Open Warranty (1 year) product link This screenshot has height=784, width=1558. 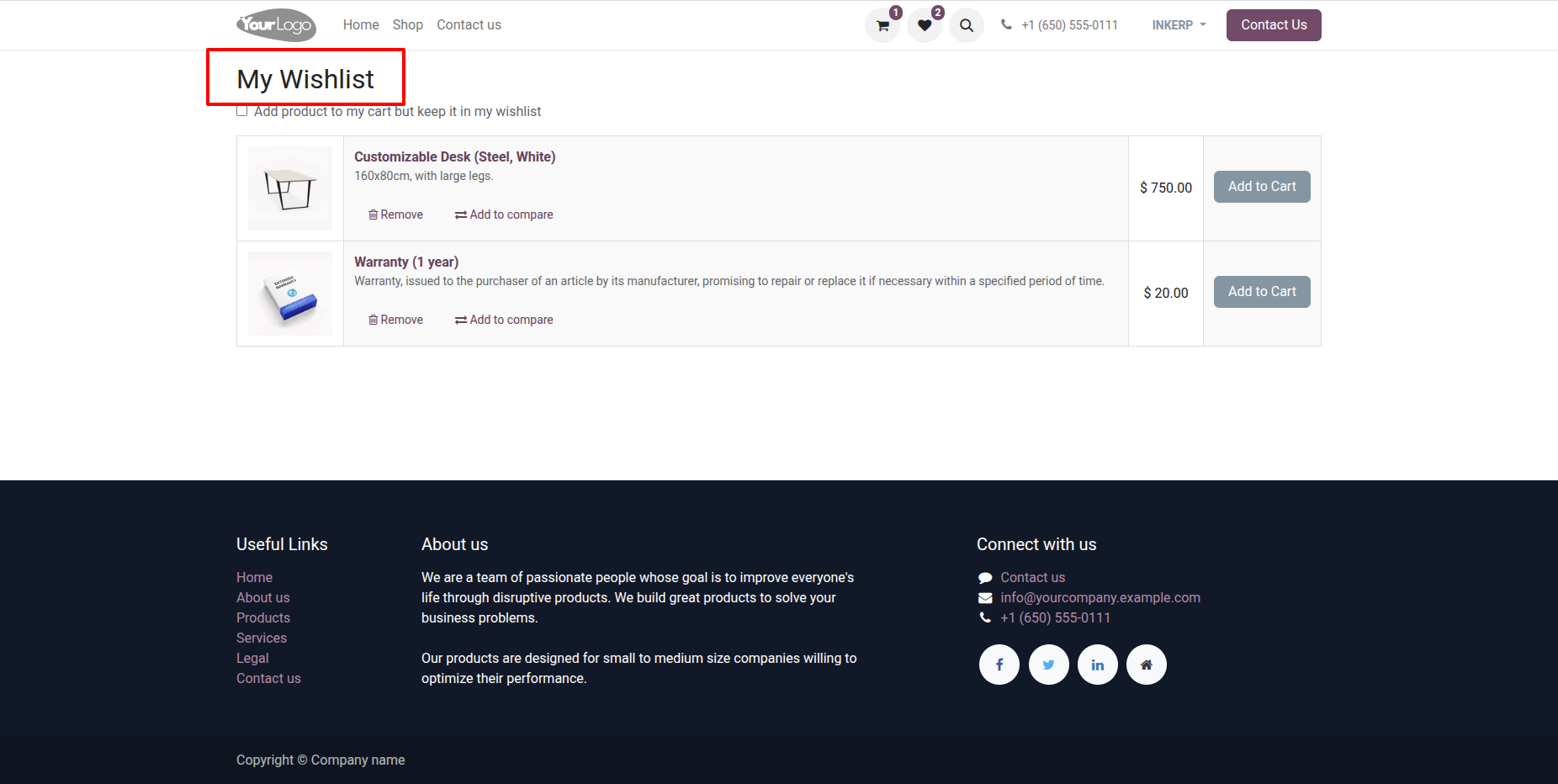(406, 262)
